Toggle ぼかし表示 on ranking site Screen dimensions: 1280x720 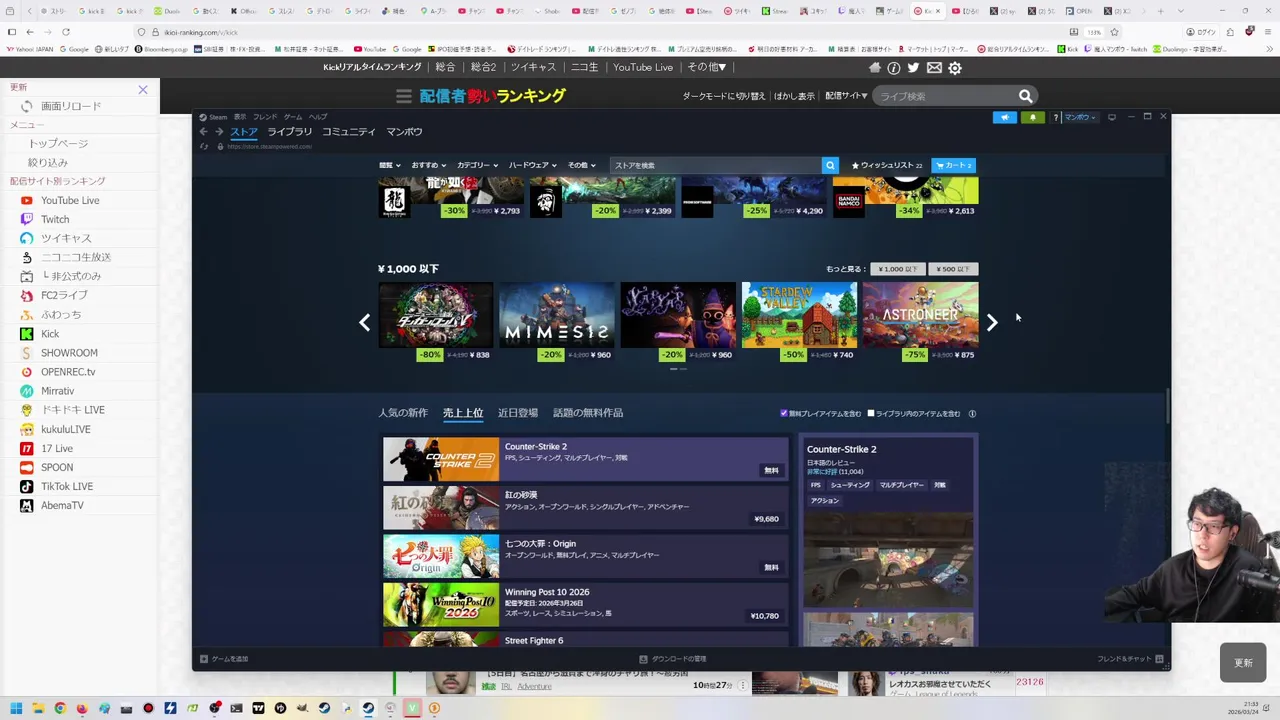click(794, 96)
